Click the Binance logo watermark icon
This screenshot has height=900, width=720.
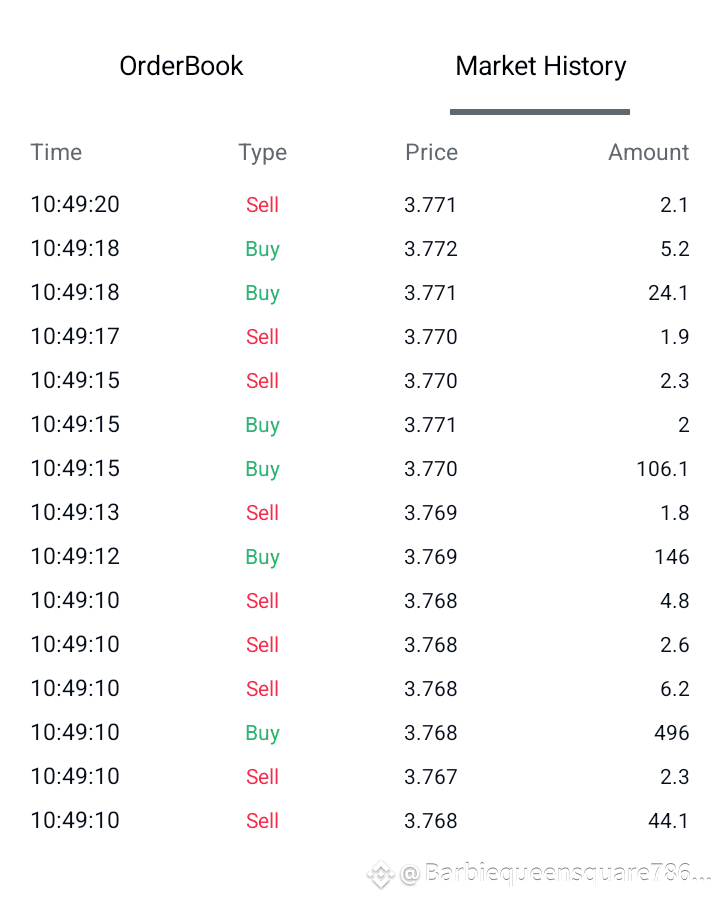click(x=381, y=874)
